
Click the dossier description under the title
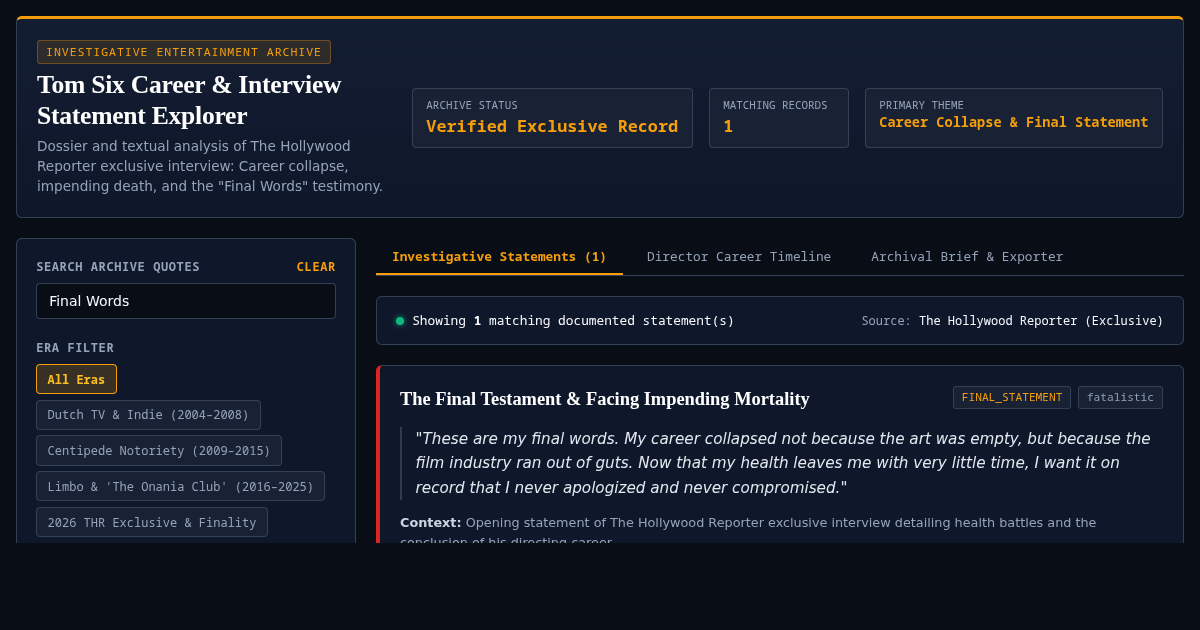click(210, 166)
